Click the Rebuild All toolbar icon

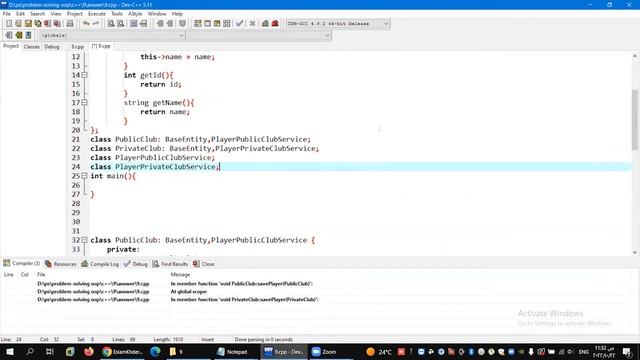tap(227, 24)
